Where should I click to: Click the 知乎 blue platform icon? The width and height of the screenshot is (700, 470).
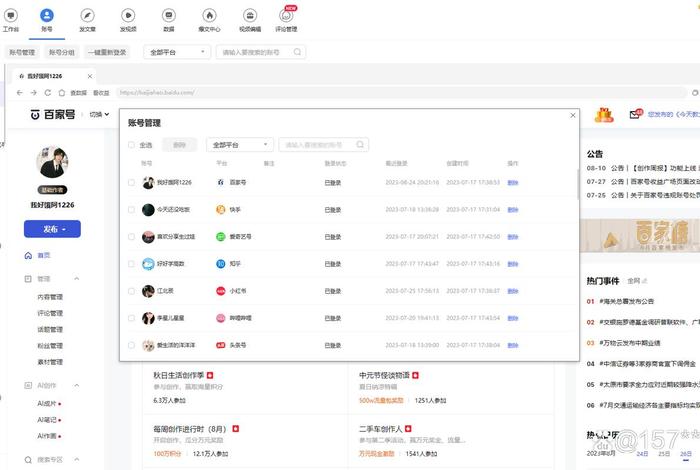coord(221,264)
